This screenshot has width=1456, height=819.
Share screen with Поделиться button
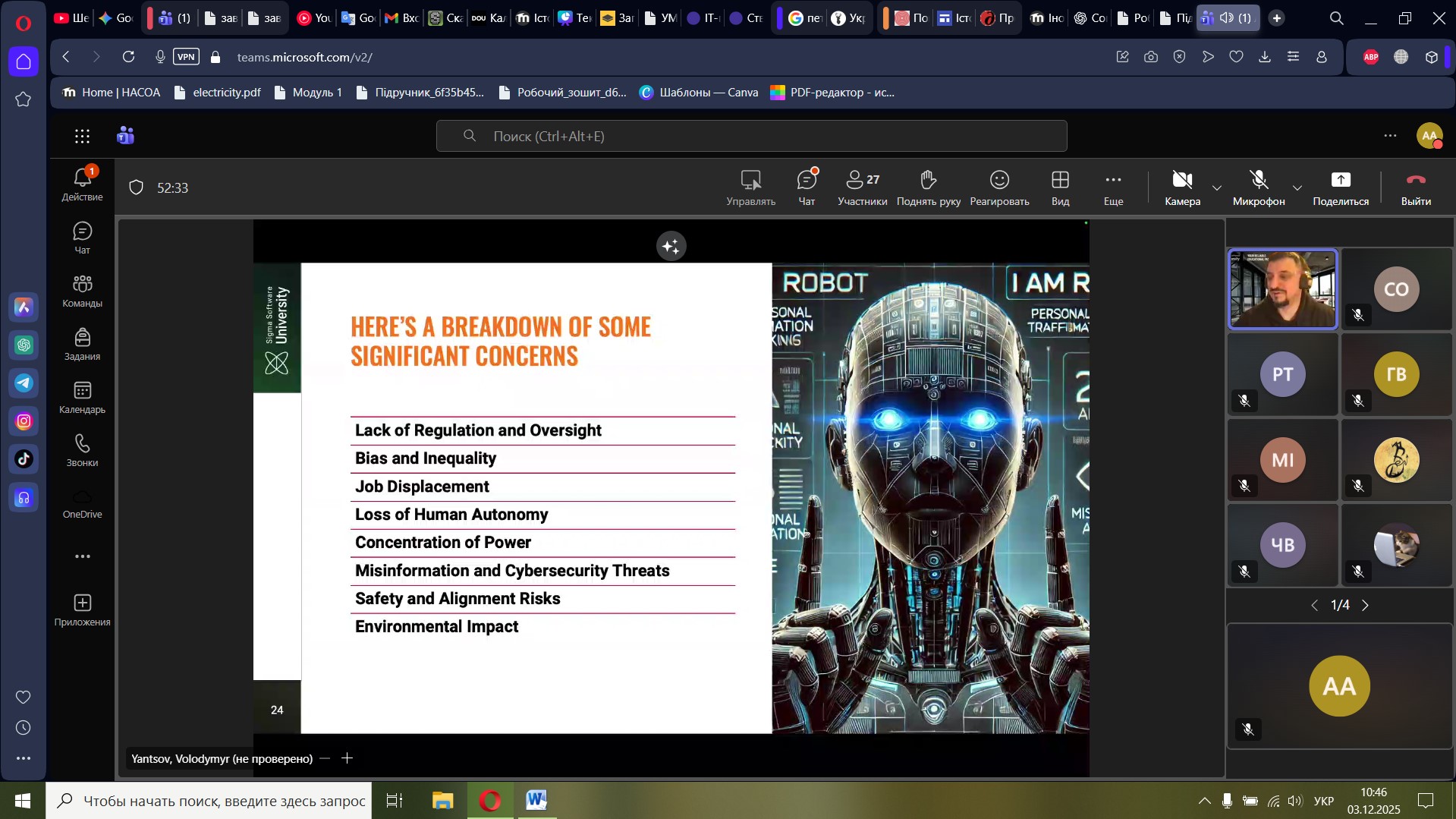pyautogui.click(x=1340, y=187)
